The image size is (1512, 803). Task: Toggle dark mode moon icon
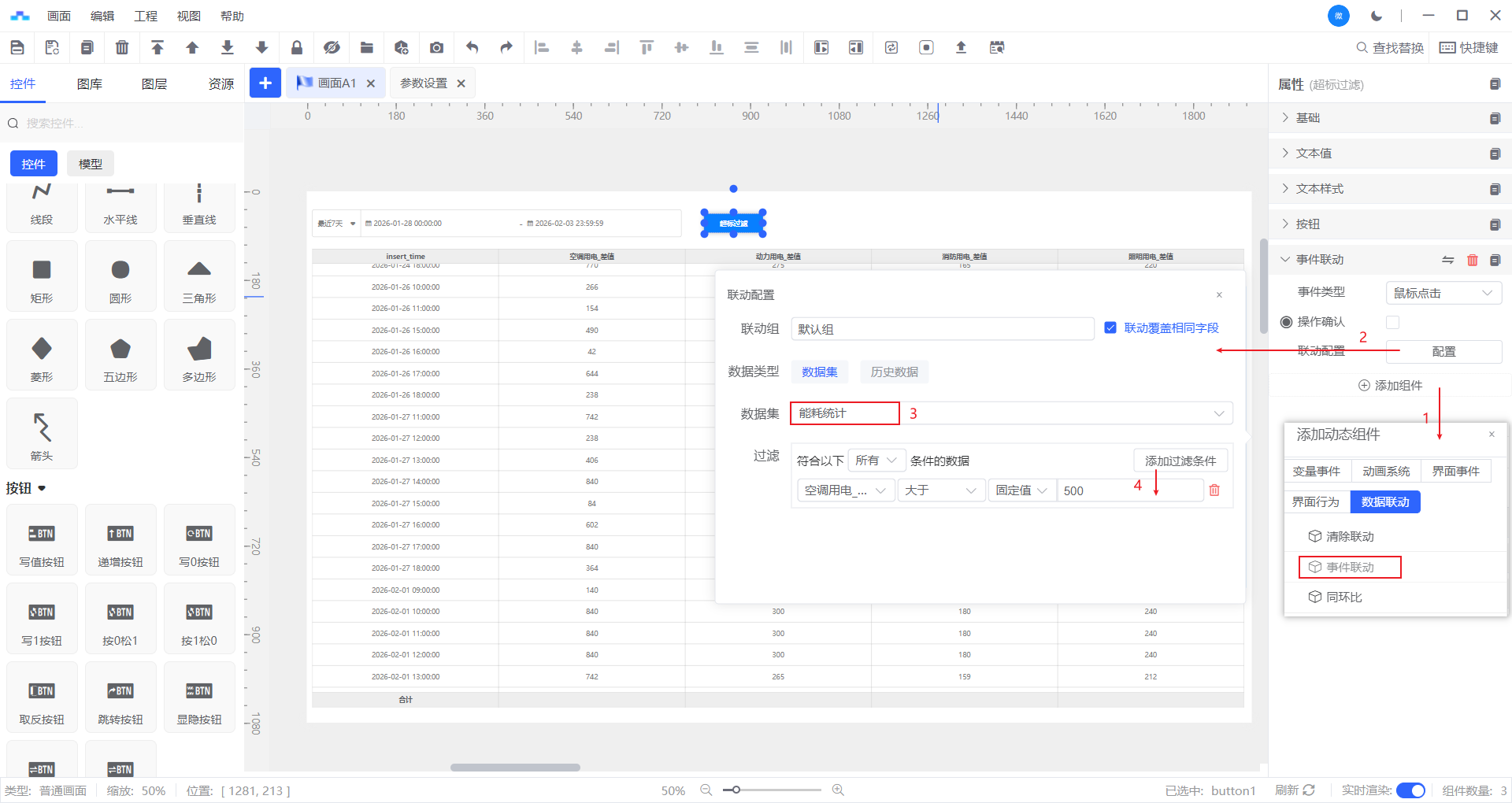pyautogui.click(x=1377, y=16)
